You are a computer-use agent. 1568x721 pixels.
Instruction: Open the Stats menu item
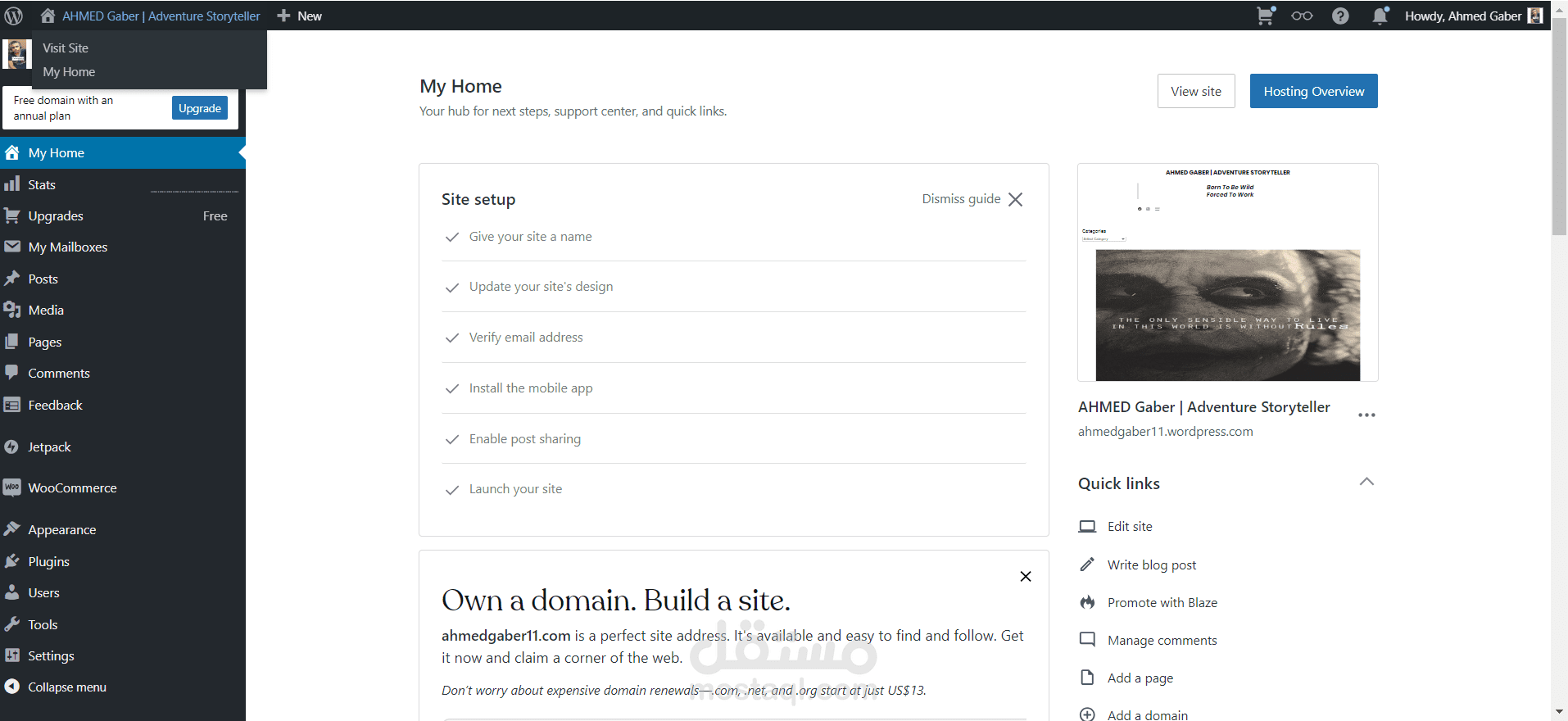(x=123, y=184)
